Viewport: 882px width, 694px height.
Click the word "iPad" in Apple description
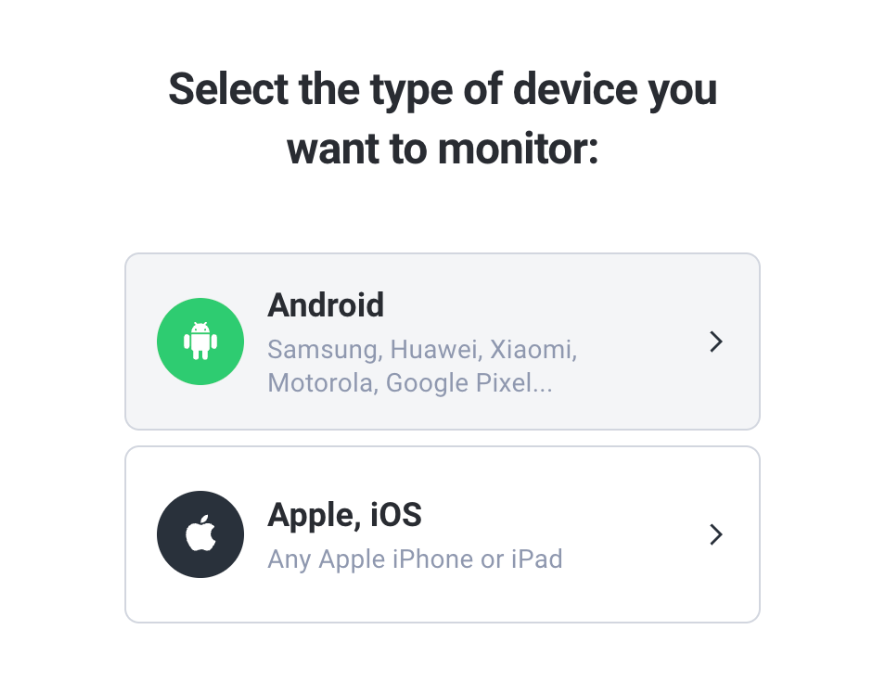coord(537,559)
